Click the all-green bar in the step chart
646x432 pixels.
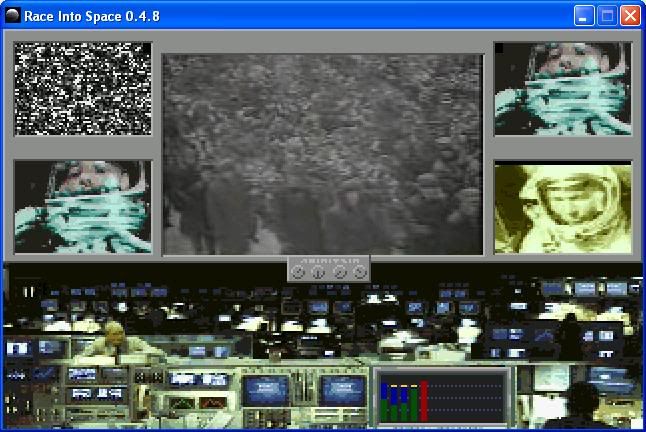414,405
